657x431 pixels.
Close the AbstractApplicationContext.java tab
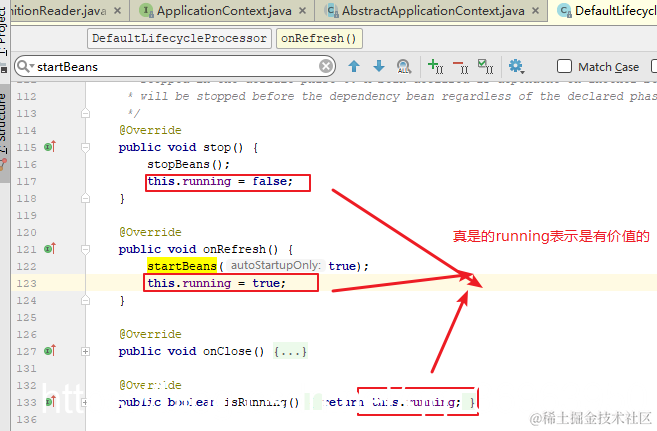(535, 10)
